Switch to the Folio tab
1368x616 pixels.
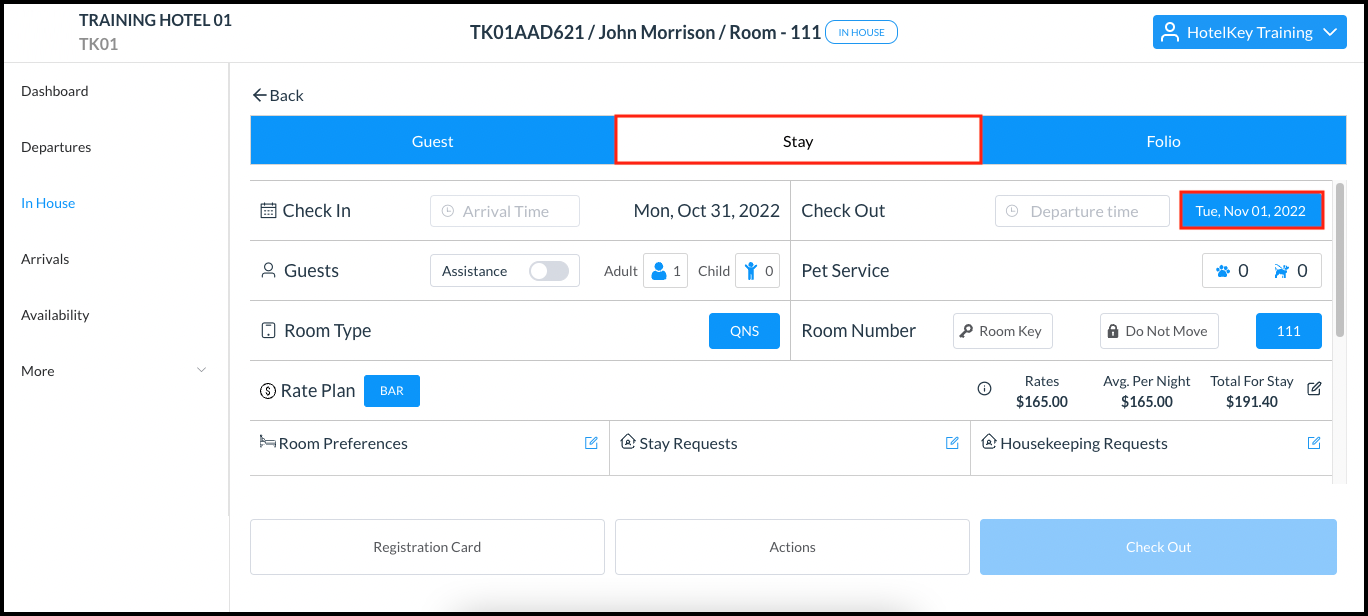1163,140
